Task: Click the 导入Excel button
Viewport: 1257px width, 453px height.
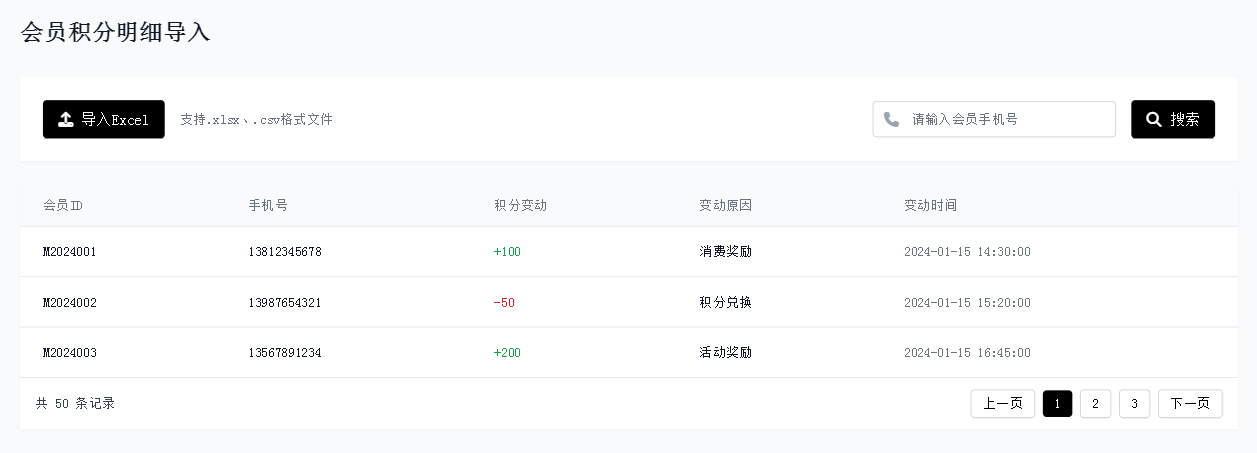Action: [x=104, y=119]
